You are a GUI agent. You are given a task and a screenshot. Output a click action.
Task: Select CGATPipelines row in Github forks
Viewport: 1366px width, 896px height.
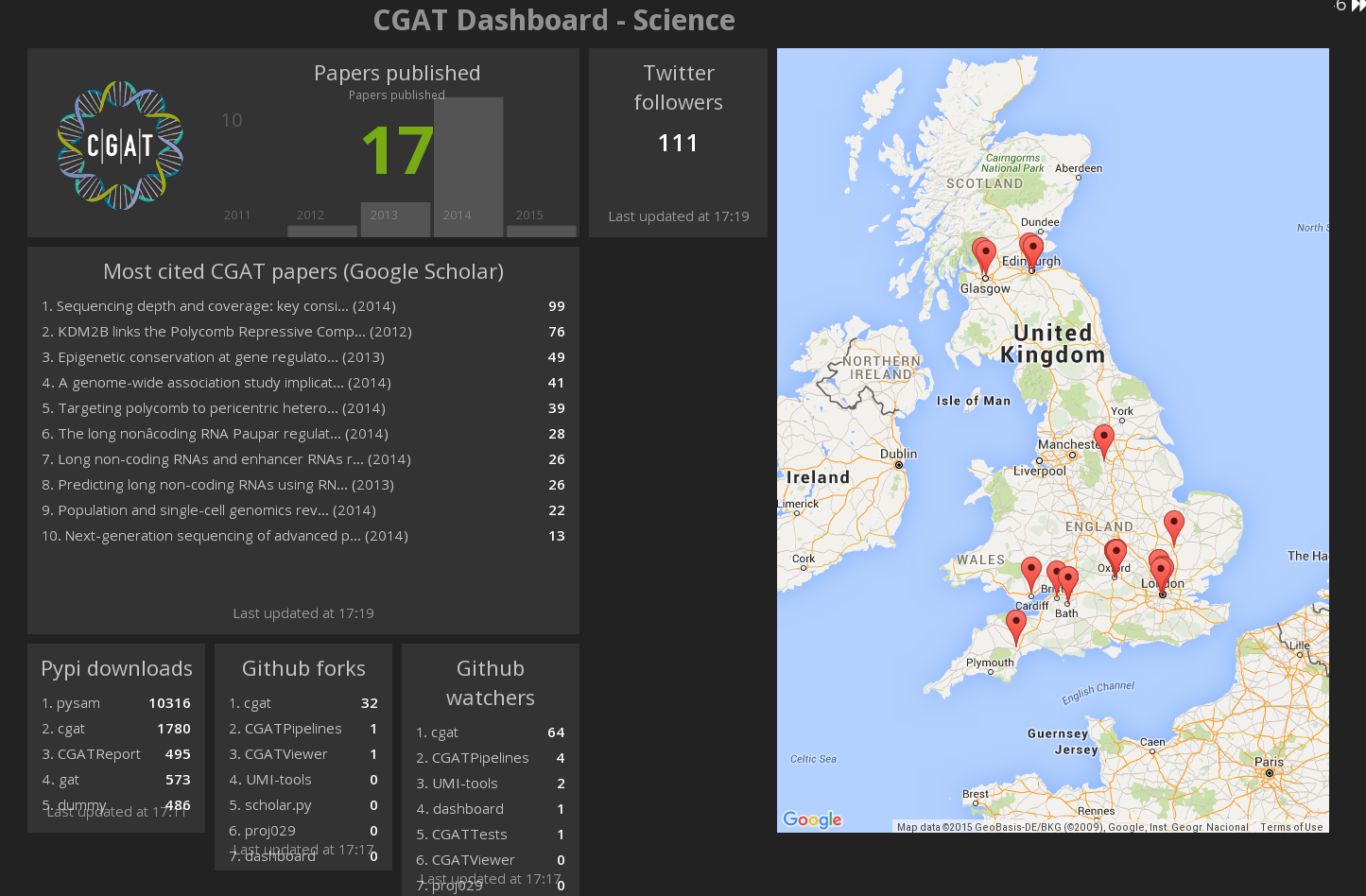pos(303,729)
